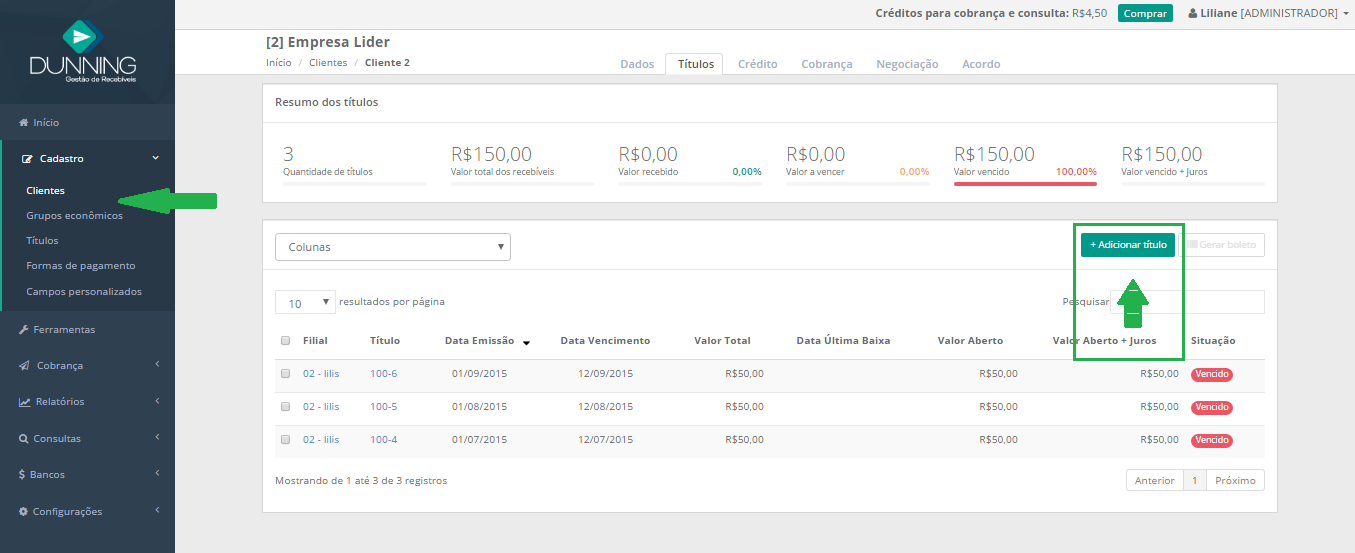Viewport: 1355px width, 553px height.
Task: Click the chart icon beside Relatórios
Action: coord(24,402)
